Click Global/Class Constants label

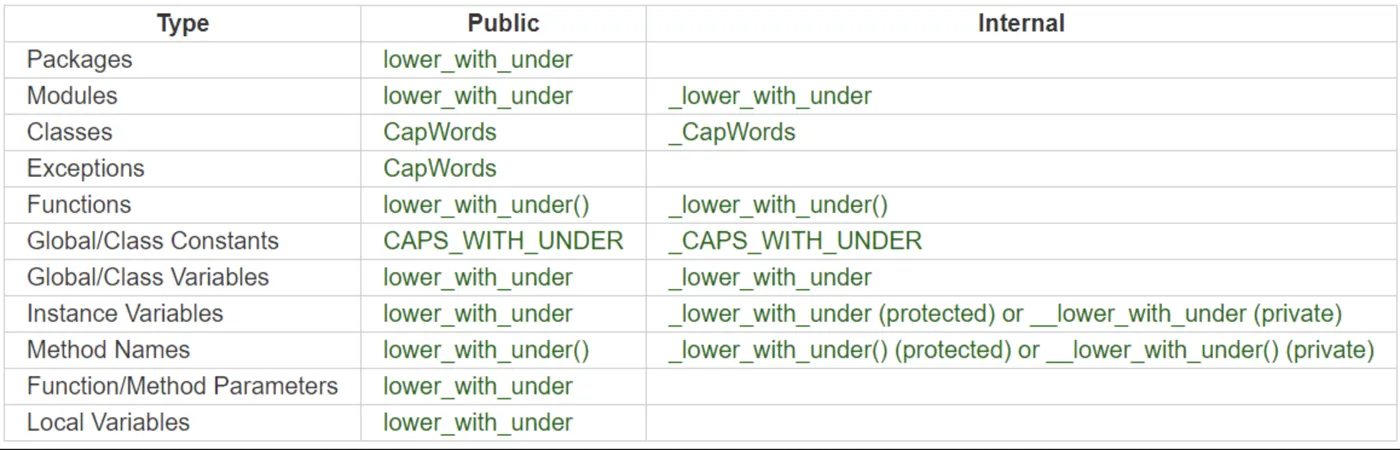click(x=152, y=241)
